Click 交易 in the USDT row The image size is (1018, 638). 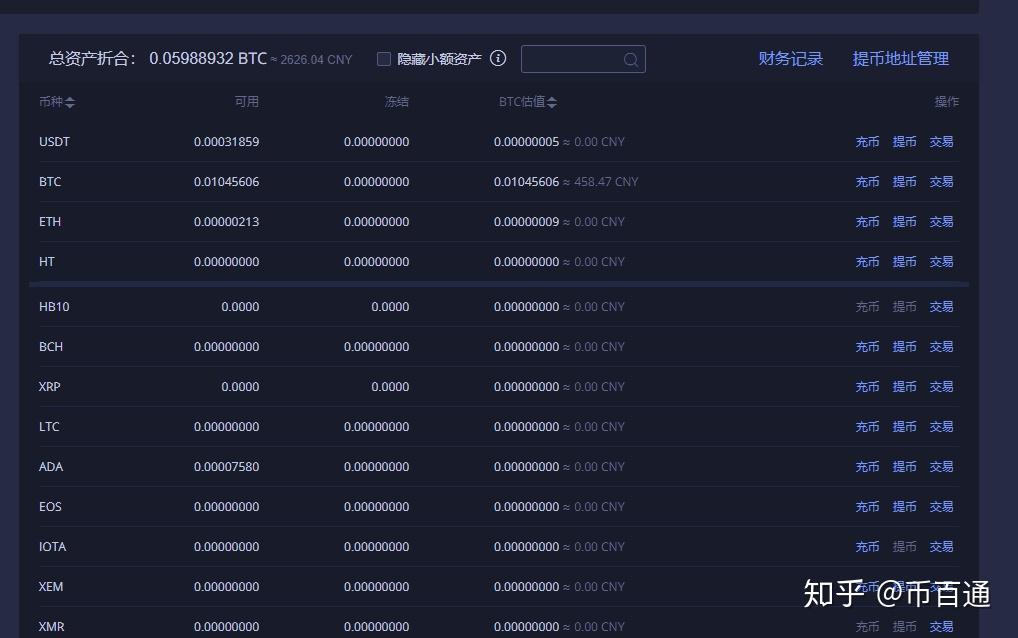(941, 141)
